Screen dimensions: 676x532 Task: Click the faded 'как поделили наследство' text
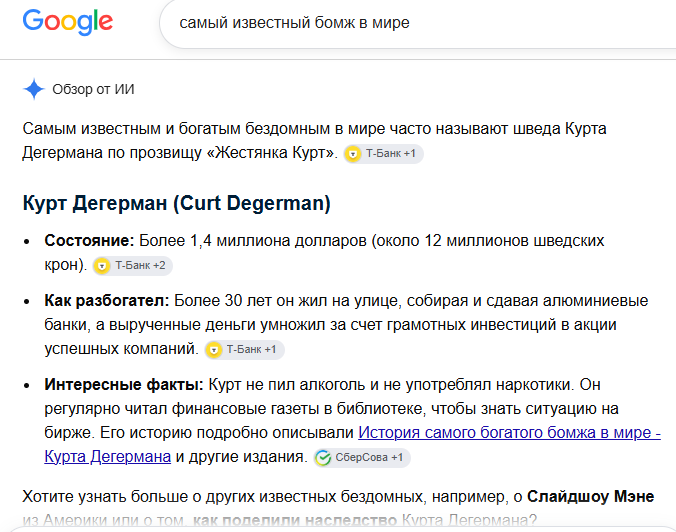pyautogui.click(x=295, y=520)
